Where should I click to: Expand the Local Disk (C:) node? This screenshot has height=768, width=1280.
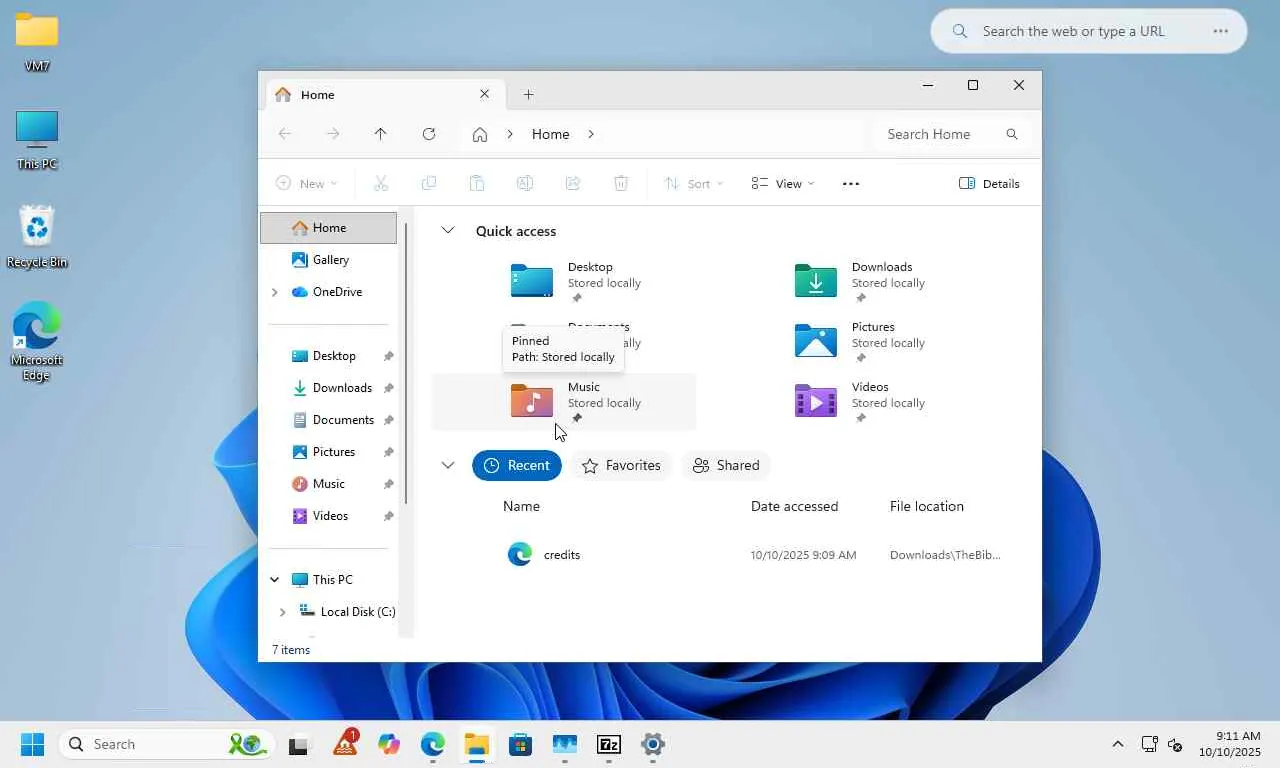(x=283, y=612)
